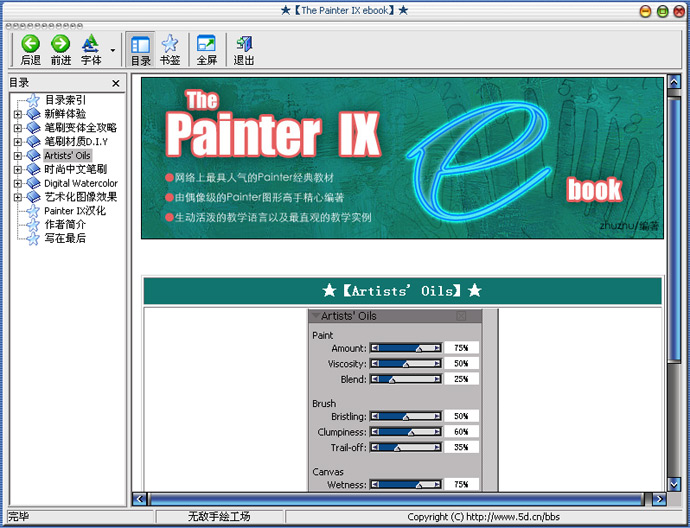This screenshot has width=690, height=528.
Task: Click the star icon beside 写在最后
Action: pyautogui.click(x=33, y=238)
